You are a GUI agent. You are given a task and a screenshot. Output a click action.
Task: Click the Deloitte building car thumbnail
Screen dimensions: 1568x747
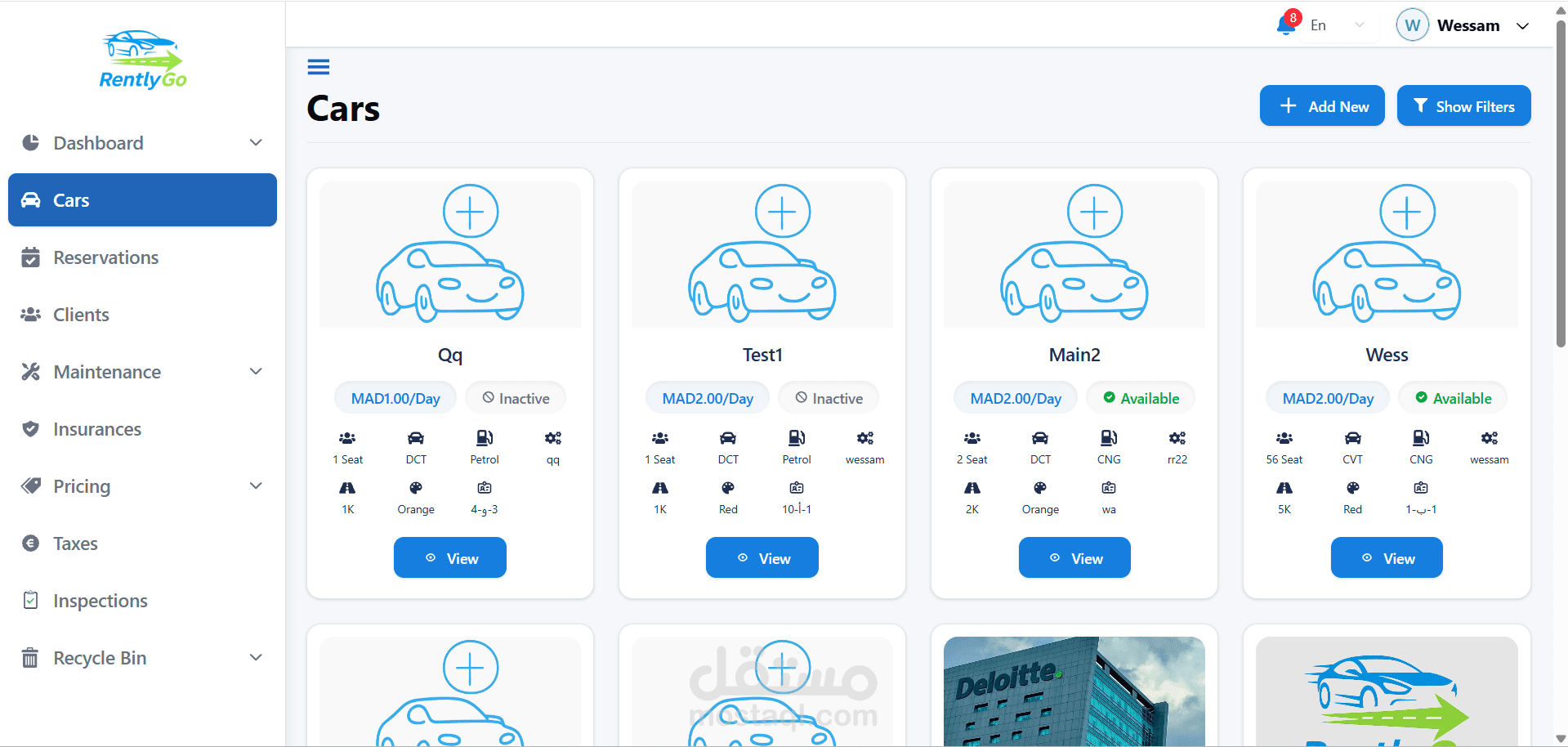coord(1074,691)
